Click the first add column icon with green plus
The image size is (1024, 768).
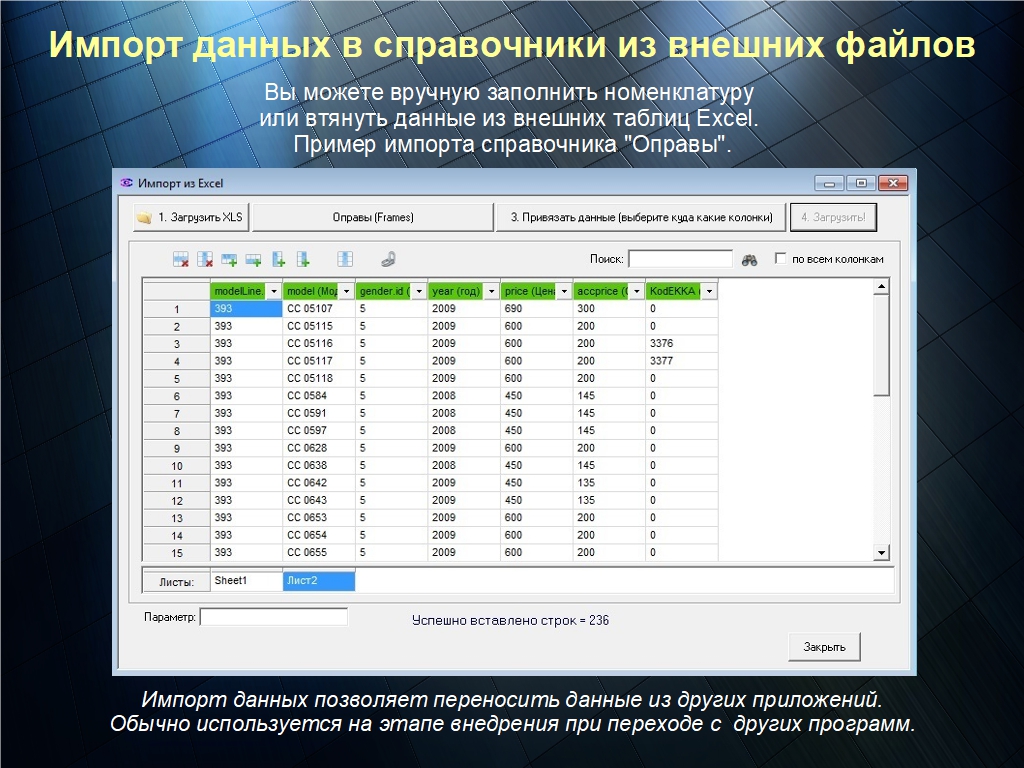[x=279, y=259]
